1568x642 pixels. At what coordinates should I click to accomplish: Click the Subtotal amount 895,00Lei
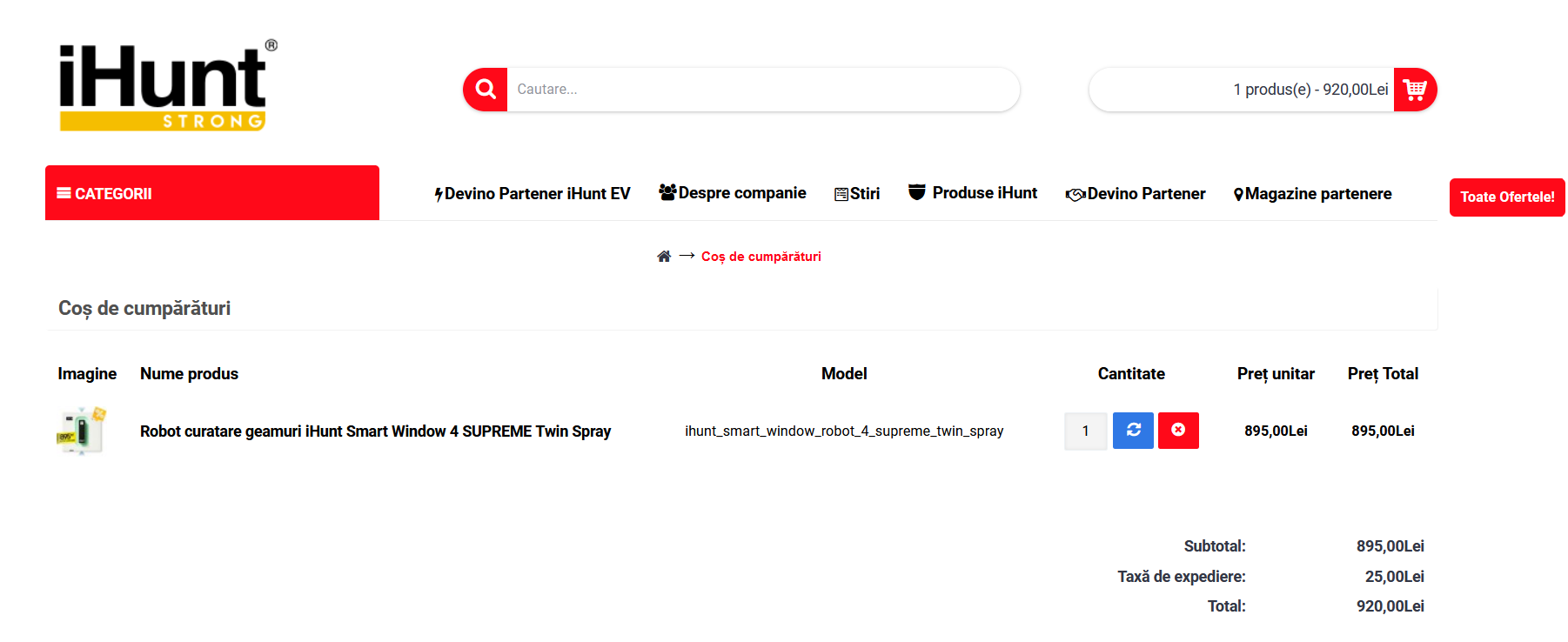pyautogui.click(x=1390, y=546)
